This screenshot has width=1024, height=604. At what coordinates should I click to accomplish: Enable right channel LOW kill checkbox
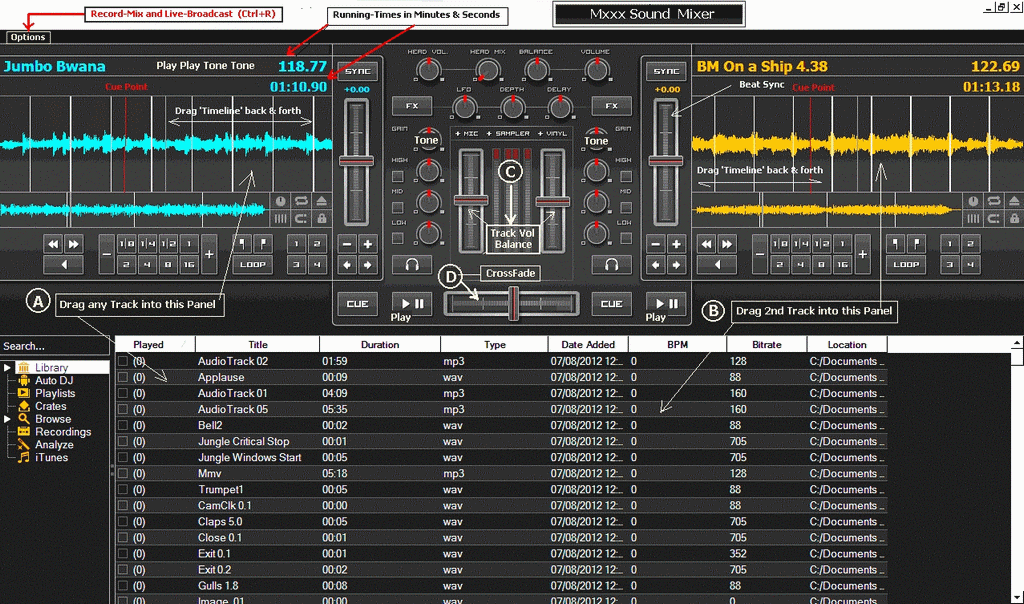point(626,239)
